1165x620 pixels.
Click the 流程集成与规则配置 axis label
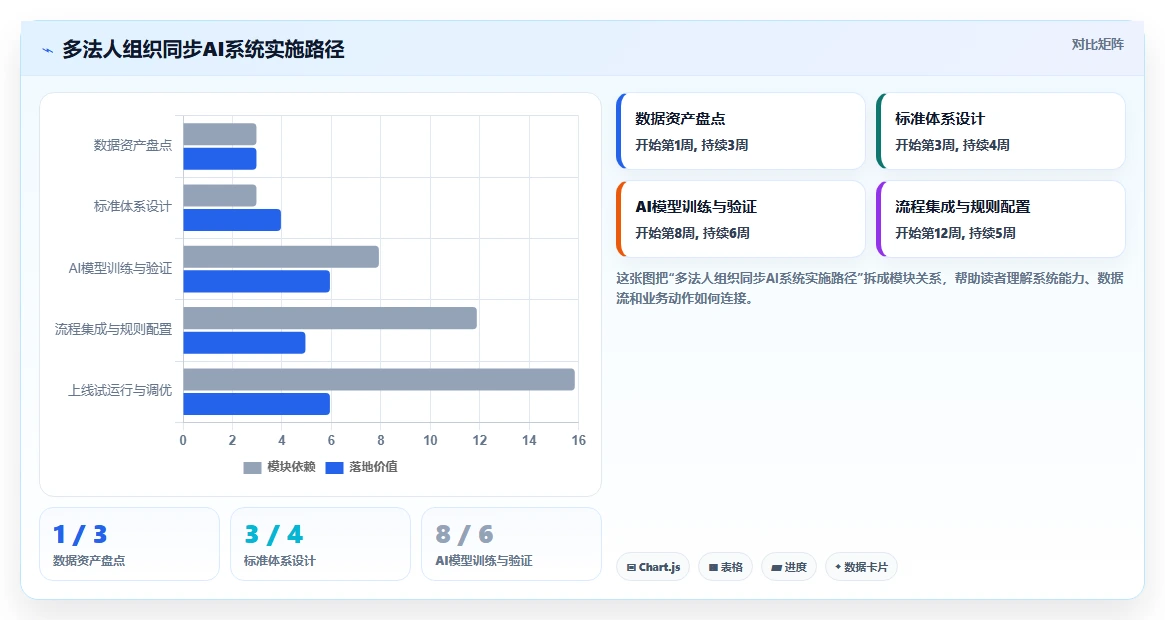114,329
